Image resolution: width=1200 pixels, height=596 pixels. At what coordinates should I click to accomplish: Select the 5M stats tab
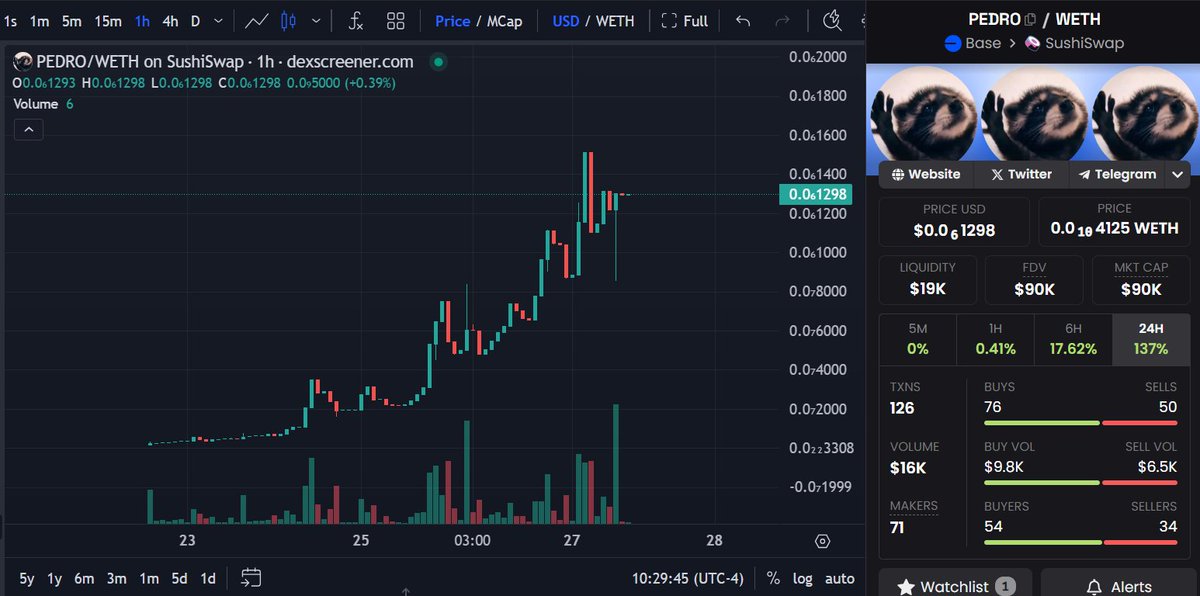tap(917, 339)
